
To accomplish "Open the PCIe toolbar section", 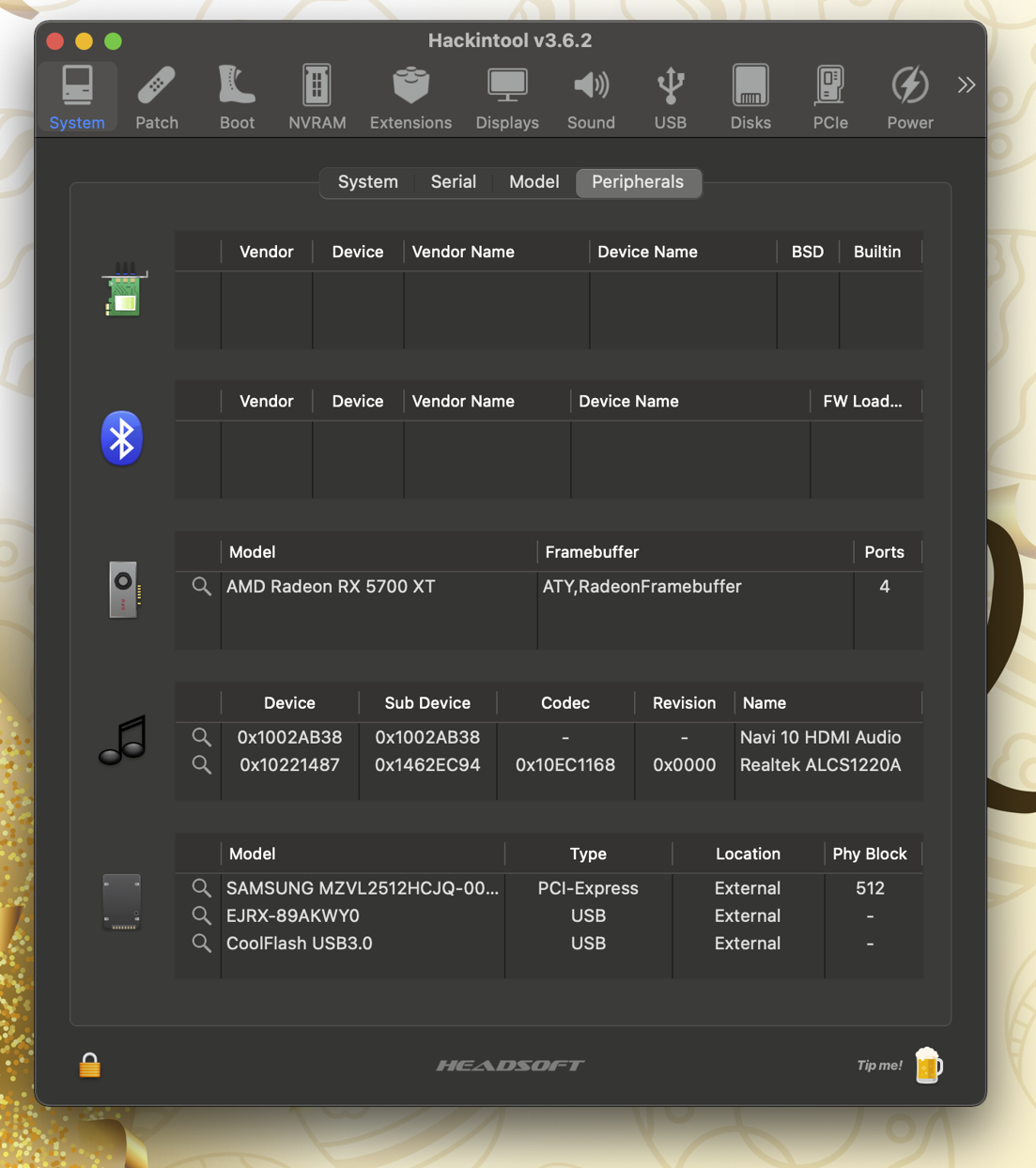I will [830, 98].
